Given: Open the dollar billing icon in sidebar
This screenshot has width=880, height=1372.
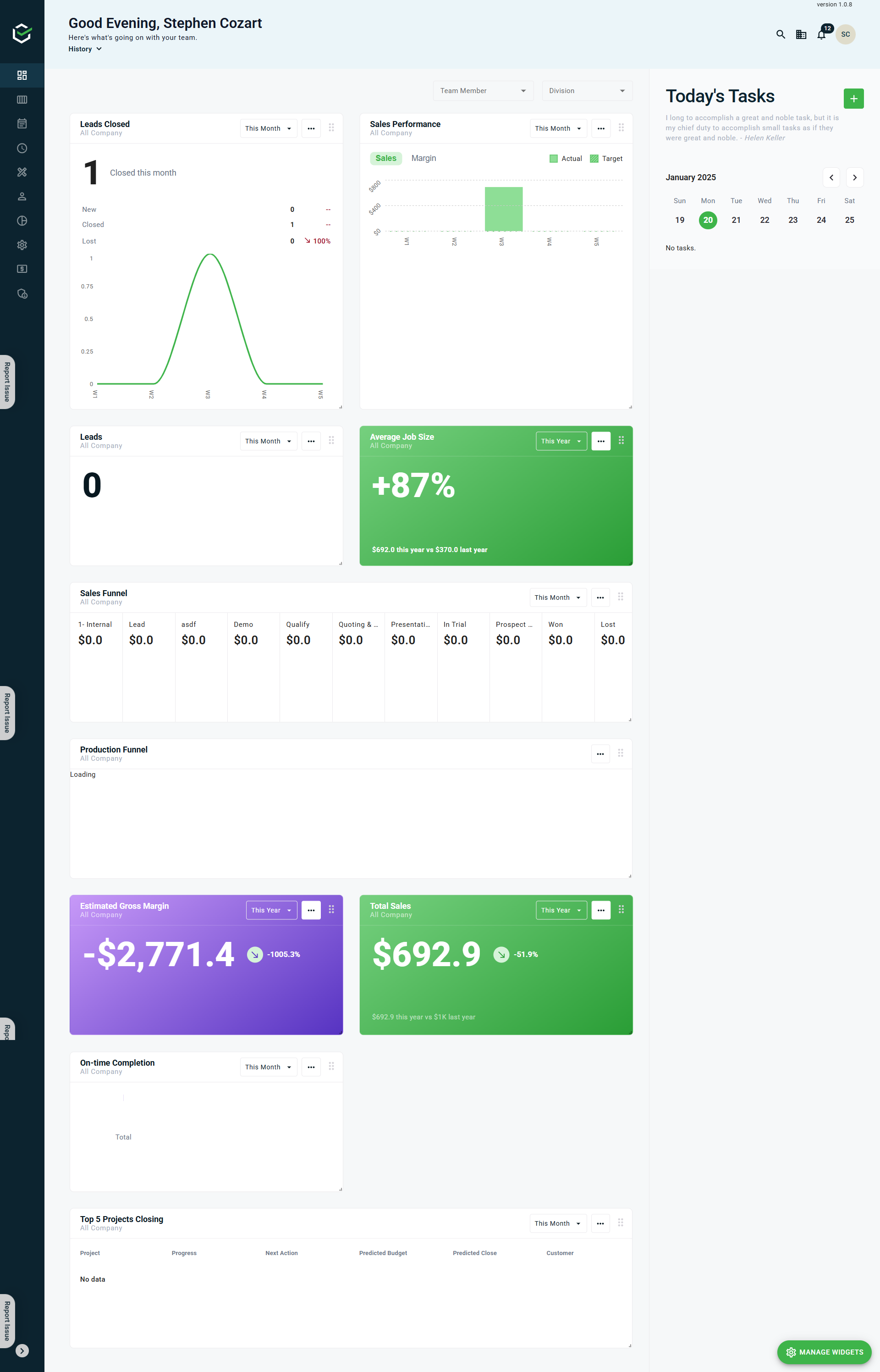Looking at the screenshot, I should click(x=22, y=269).
